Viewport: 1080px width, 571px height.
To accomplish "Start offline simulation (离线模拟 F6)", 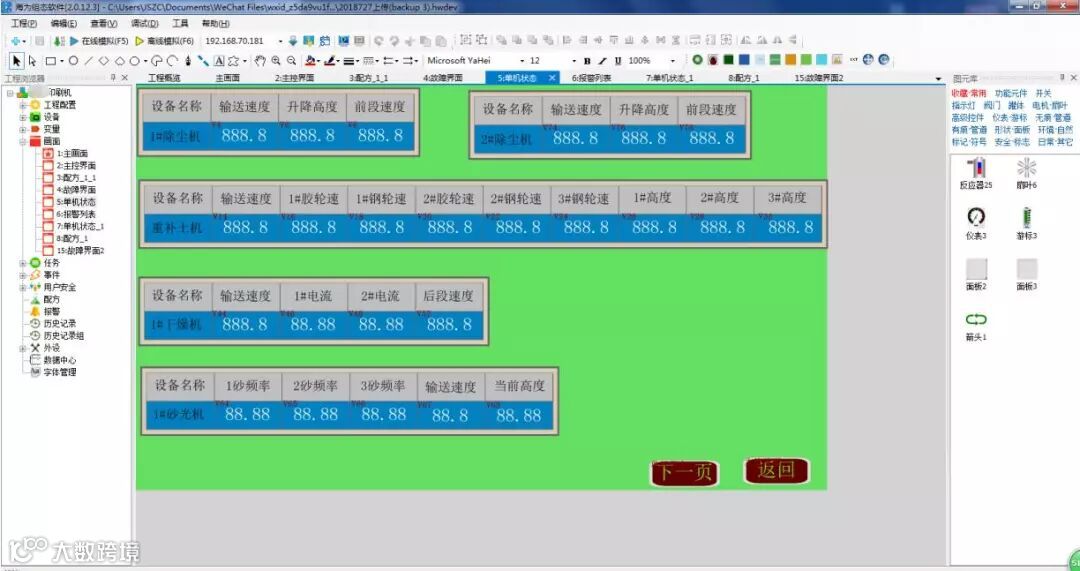I will click(x=165, y=41).
